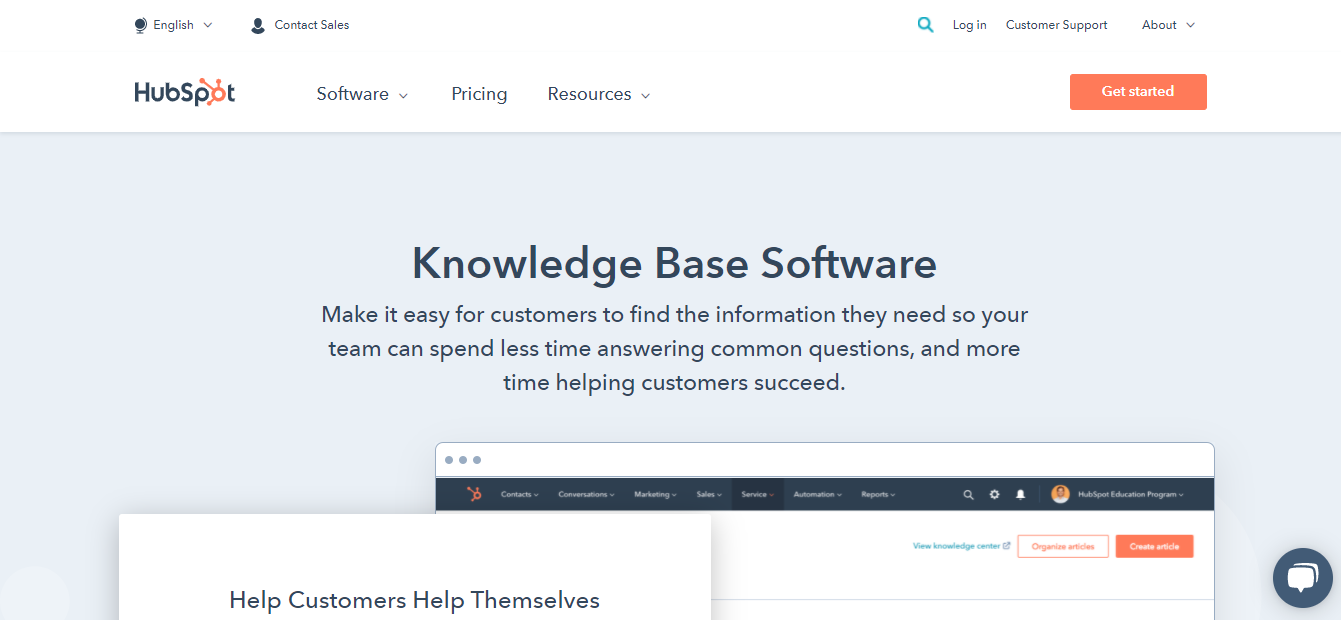Expand the Reports menu in the app preview
Screen dimensions: 1341x620
878,494
